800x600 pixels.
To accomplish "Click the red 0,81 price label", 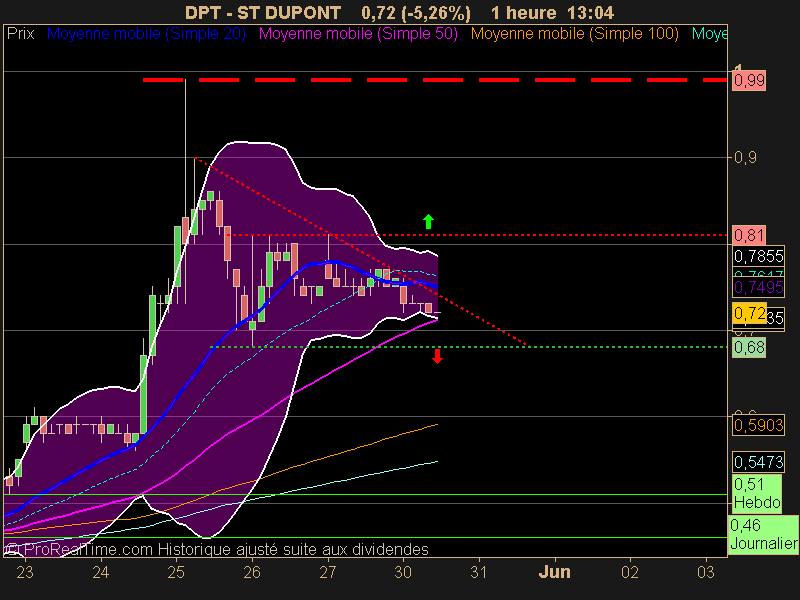I will (749, 235).
